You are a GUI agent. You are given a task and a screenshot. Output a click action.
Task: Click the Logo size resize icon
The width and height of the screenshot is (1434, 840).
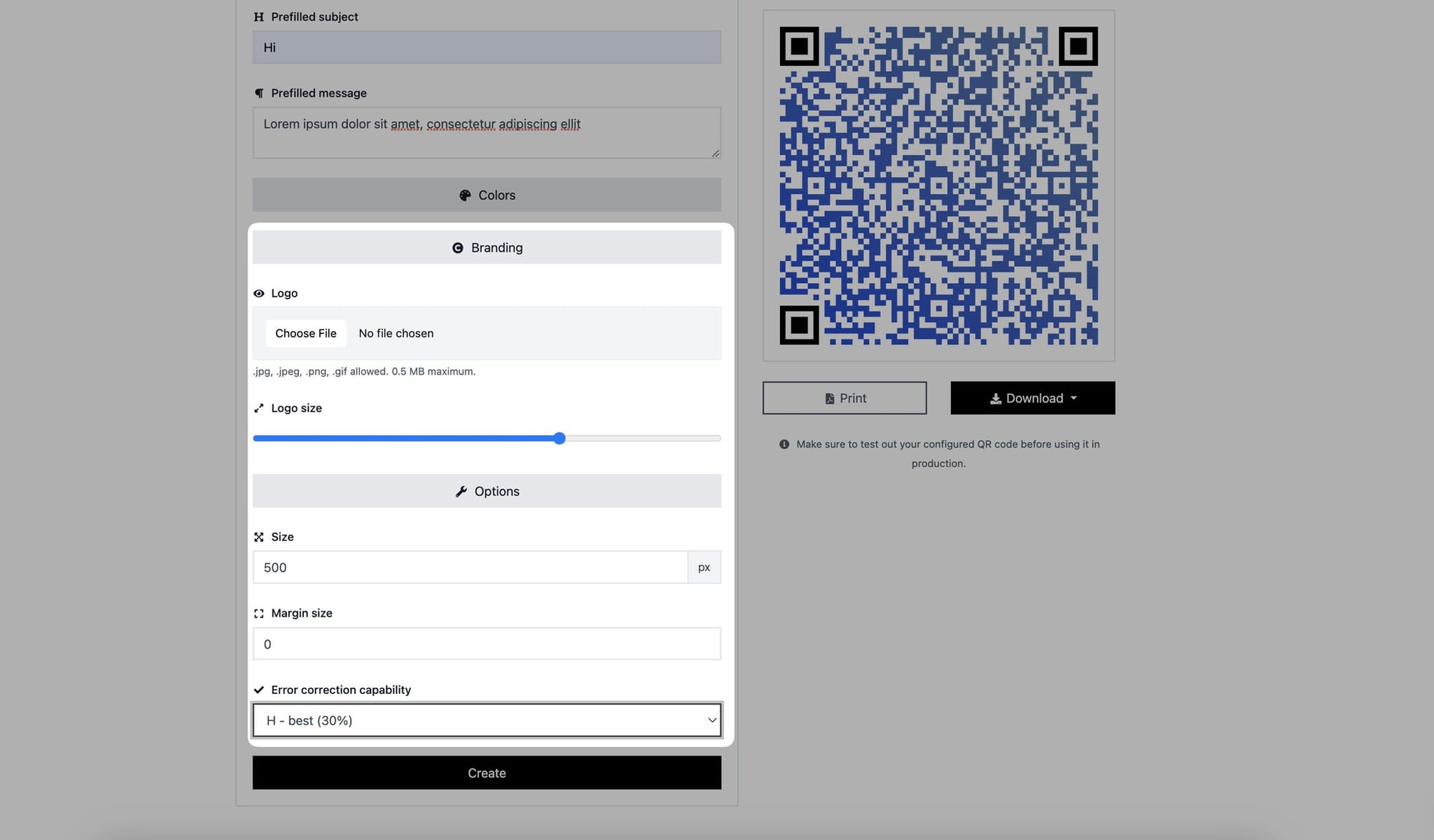259,408
